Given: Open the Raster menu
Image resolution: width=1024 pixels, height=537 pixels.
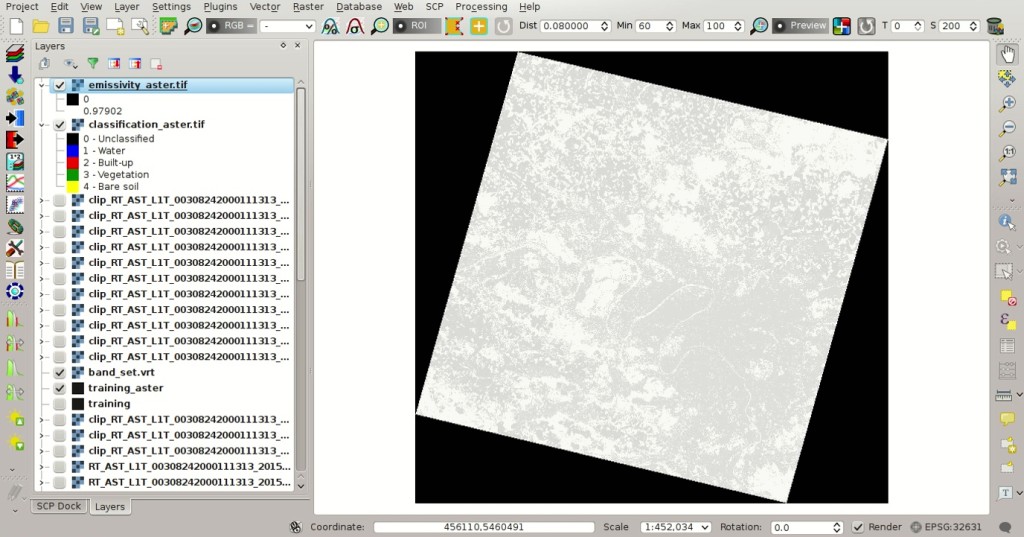Looking at the screenshot, I should 308,7.
